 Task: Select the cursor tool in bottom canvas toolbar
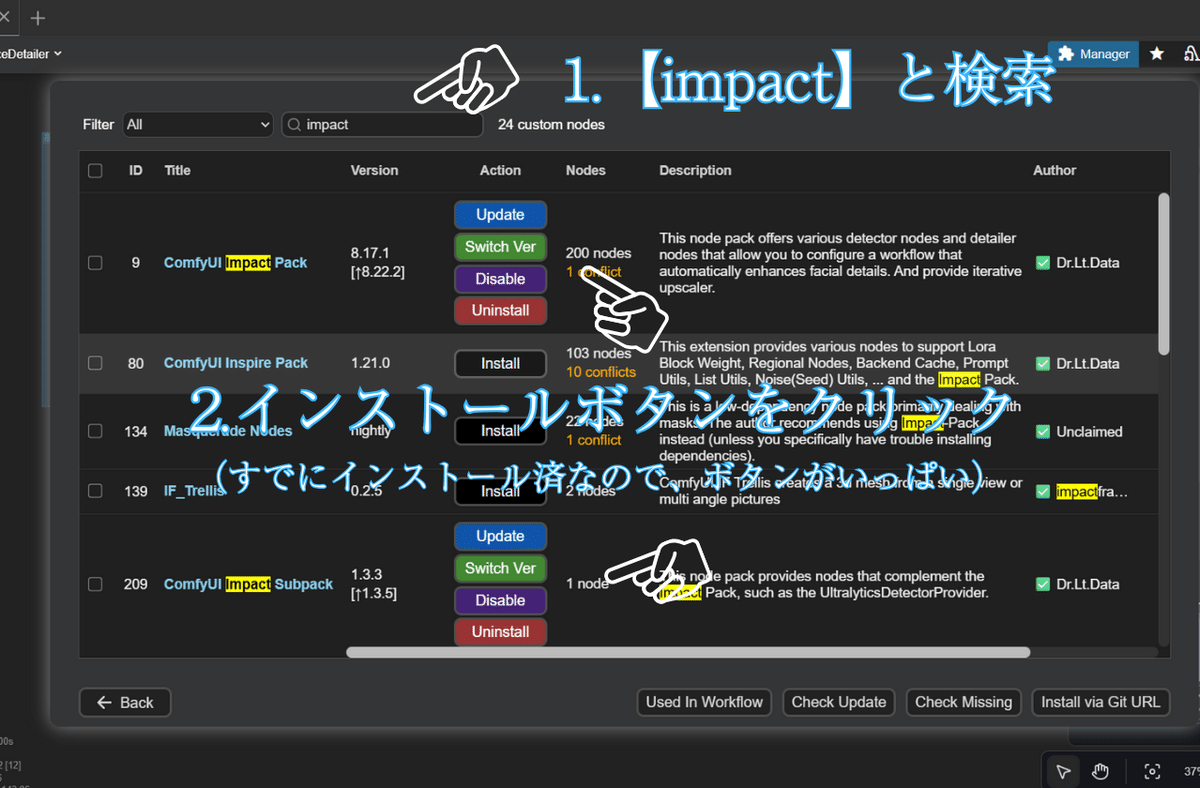tap(1063, 770)
